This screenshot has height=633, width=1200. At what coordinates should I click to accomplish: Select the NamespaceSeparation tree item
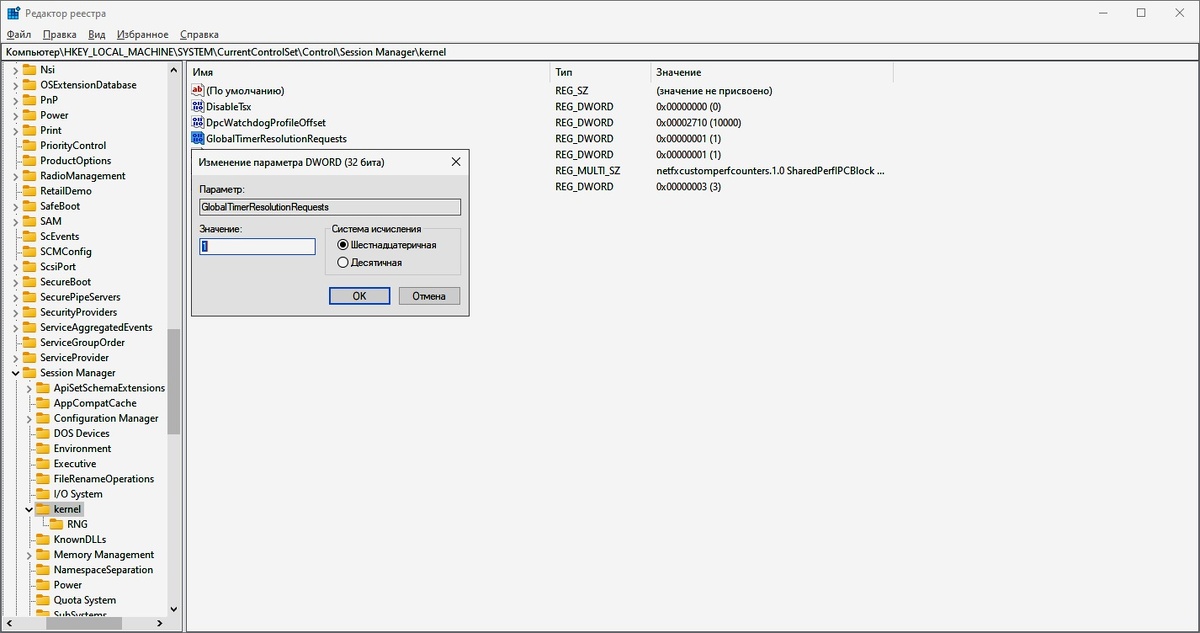click(x=104, y=570)
